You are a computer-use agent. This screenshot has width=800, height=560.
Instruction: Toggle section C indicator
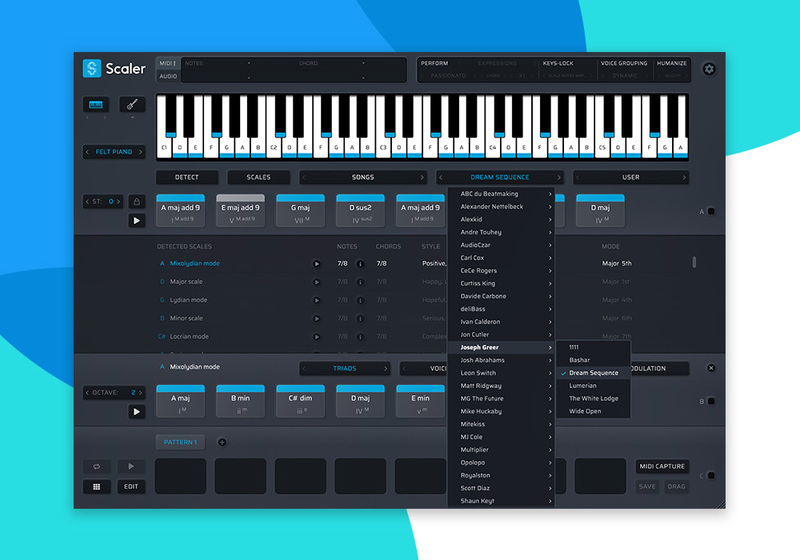(x=711, y=476)
